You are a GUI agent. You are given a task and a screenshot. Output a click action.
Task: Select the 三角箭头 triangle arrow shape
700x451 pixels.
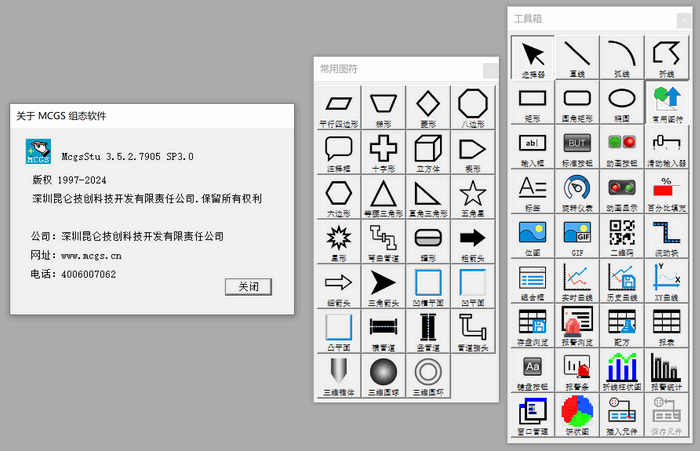[383, 287]
